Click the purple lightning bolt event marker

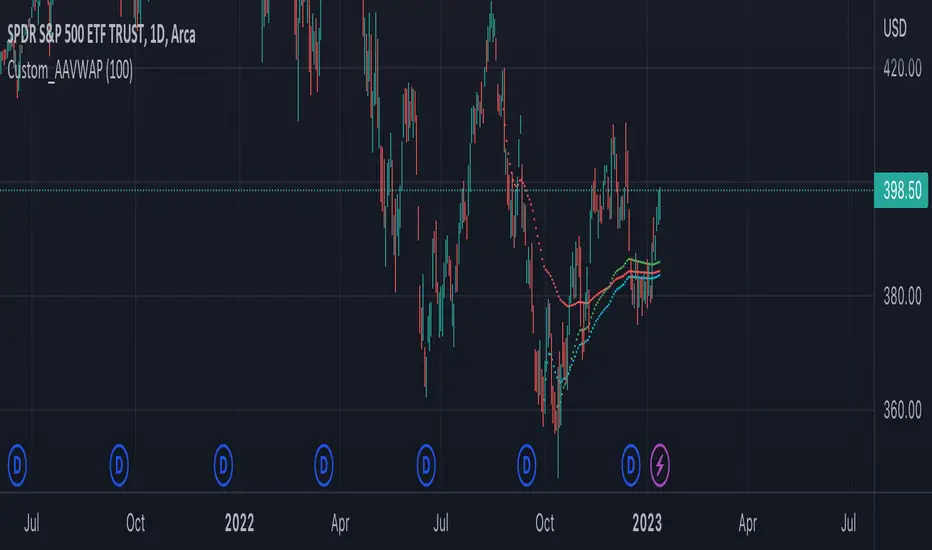tap(660, 465)
